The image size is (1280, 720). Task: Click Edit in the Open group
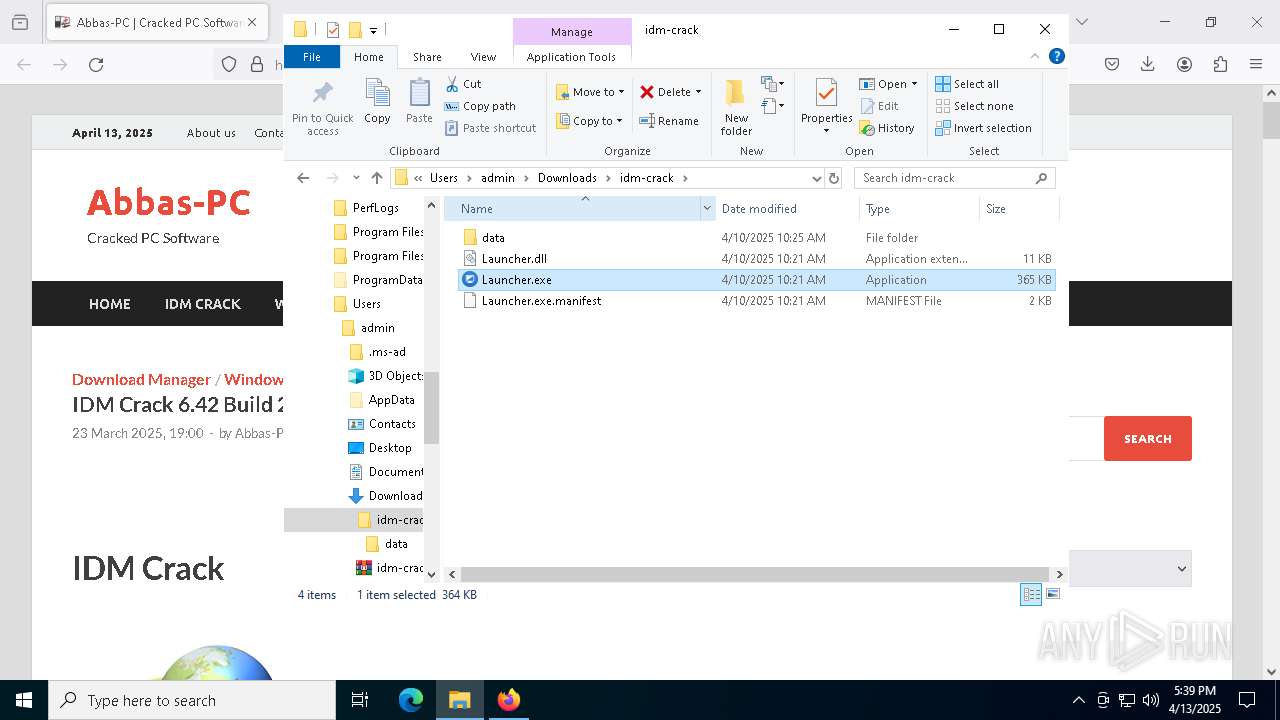coord(878,106)
